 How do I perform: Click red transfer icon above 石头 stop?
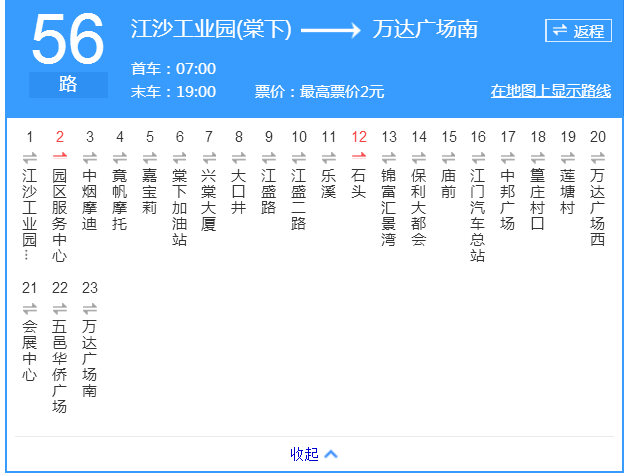coord(359,155)
